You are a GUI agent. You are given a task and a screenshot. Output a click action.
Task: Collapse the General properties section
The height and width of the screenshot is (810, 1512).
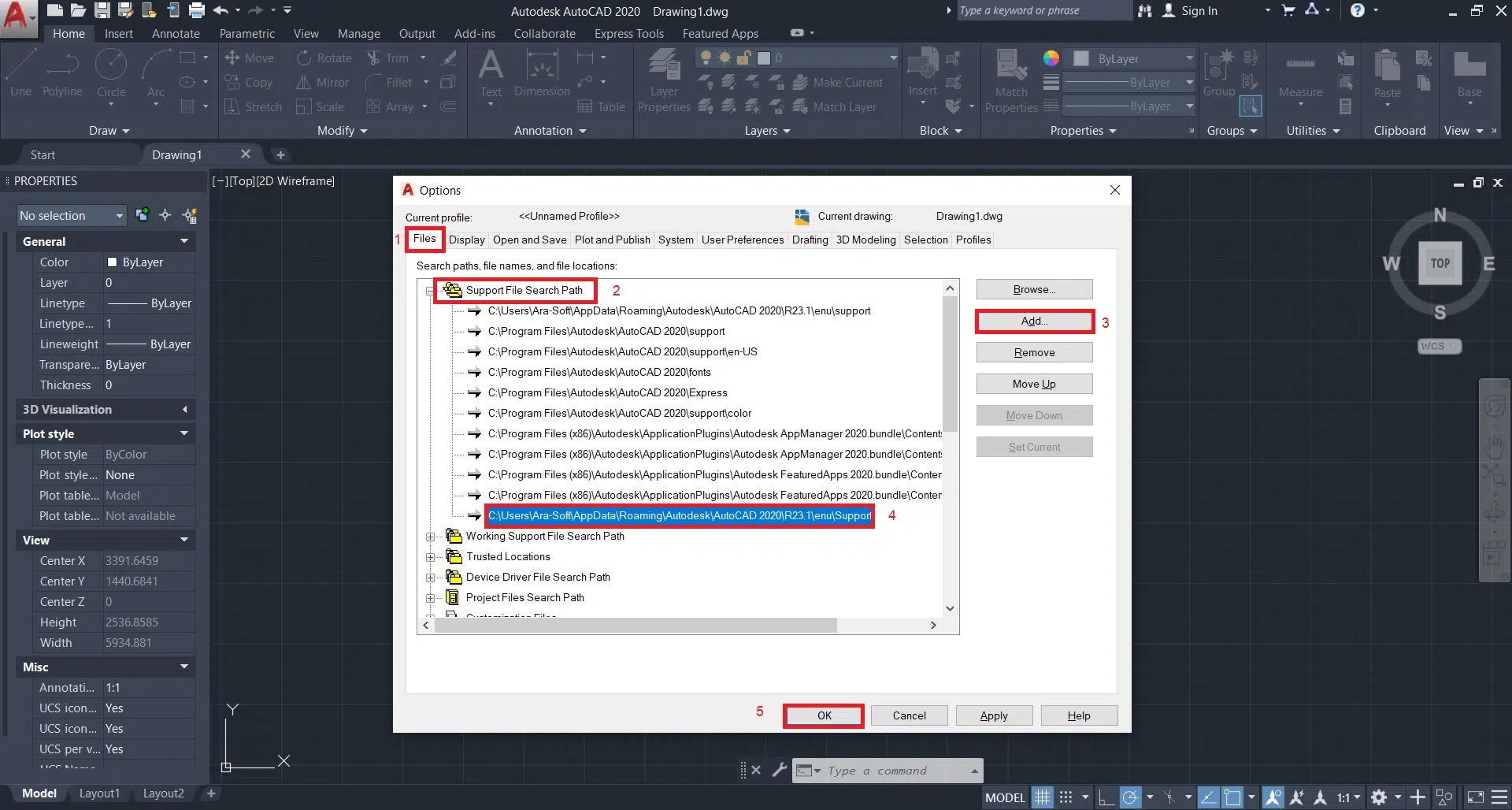click(x=184, y=241)
